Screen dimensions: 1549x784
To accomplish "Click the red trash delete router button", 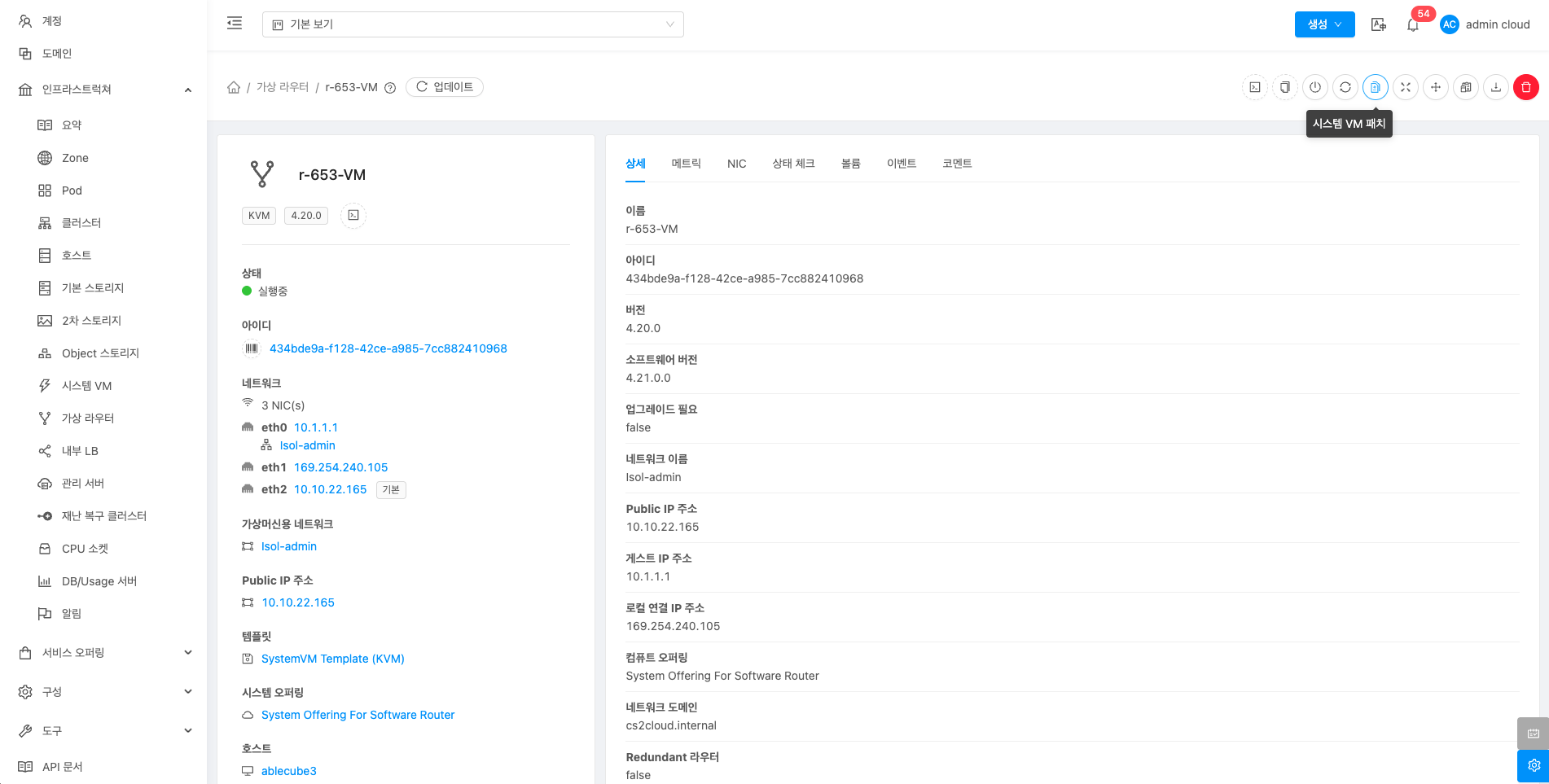I will click(x=1525, y=87).
